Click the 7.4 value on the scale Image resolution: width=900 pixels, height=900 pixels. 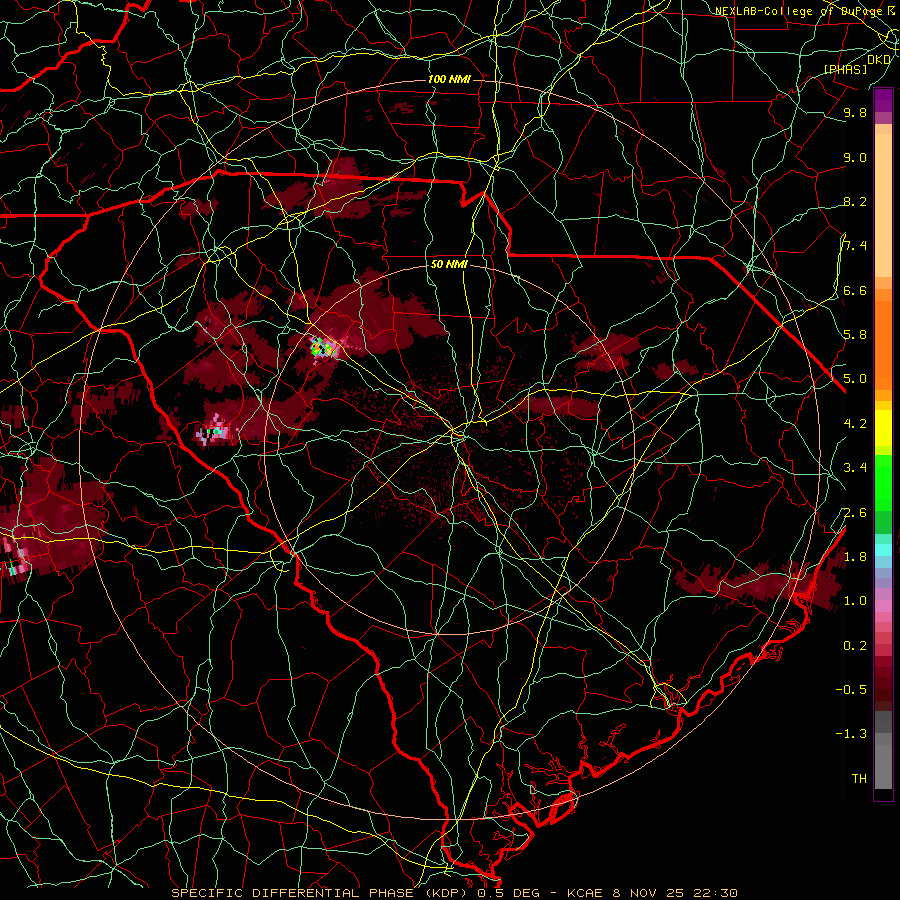(855, 246)
